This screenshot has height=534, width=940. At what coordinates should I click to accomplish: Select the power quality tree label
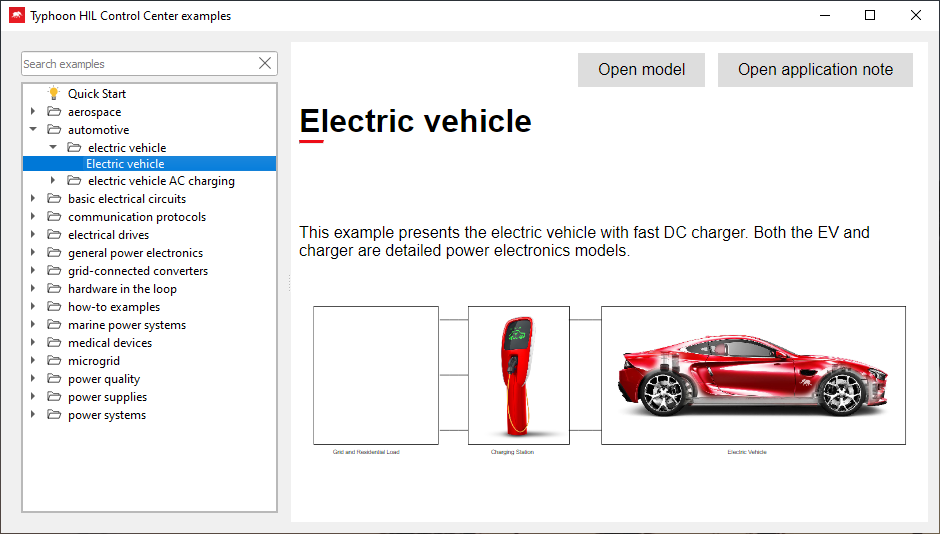[x=104, y=379]
